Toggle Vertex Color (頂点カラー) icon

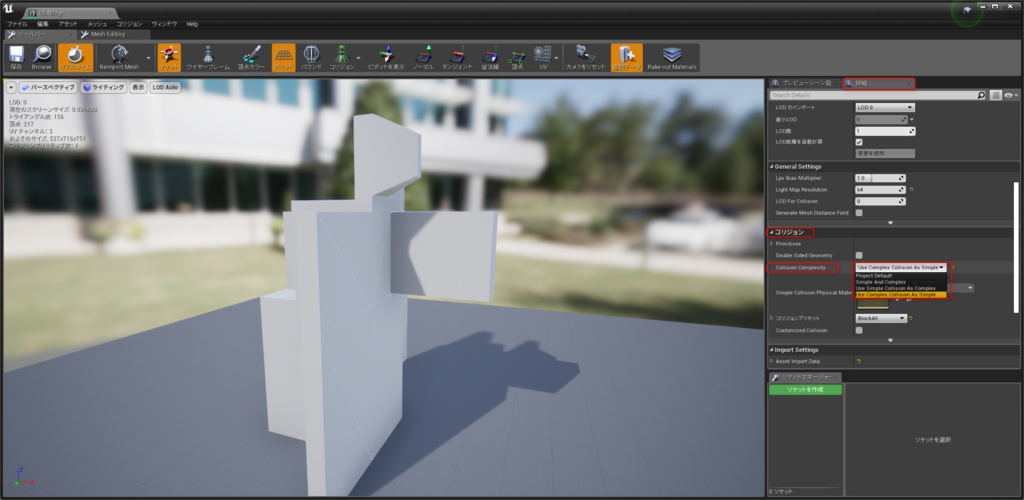pos(251,57)
